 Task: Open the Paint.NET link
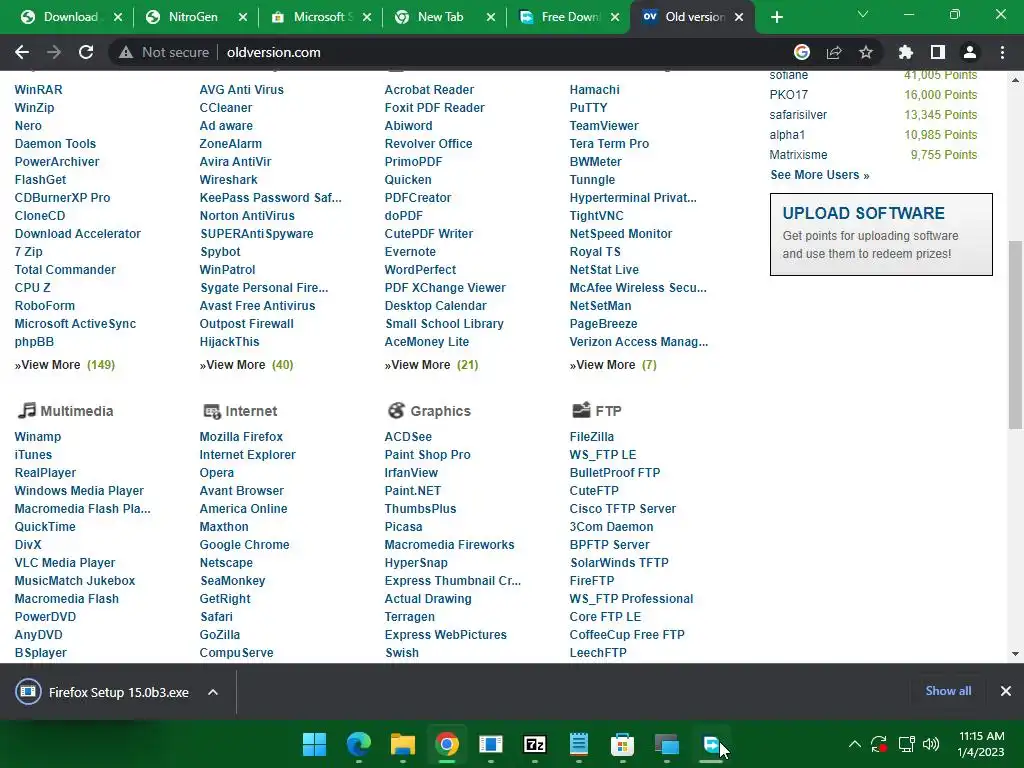(x=413, y=490)
